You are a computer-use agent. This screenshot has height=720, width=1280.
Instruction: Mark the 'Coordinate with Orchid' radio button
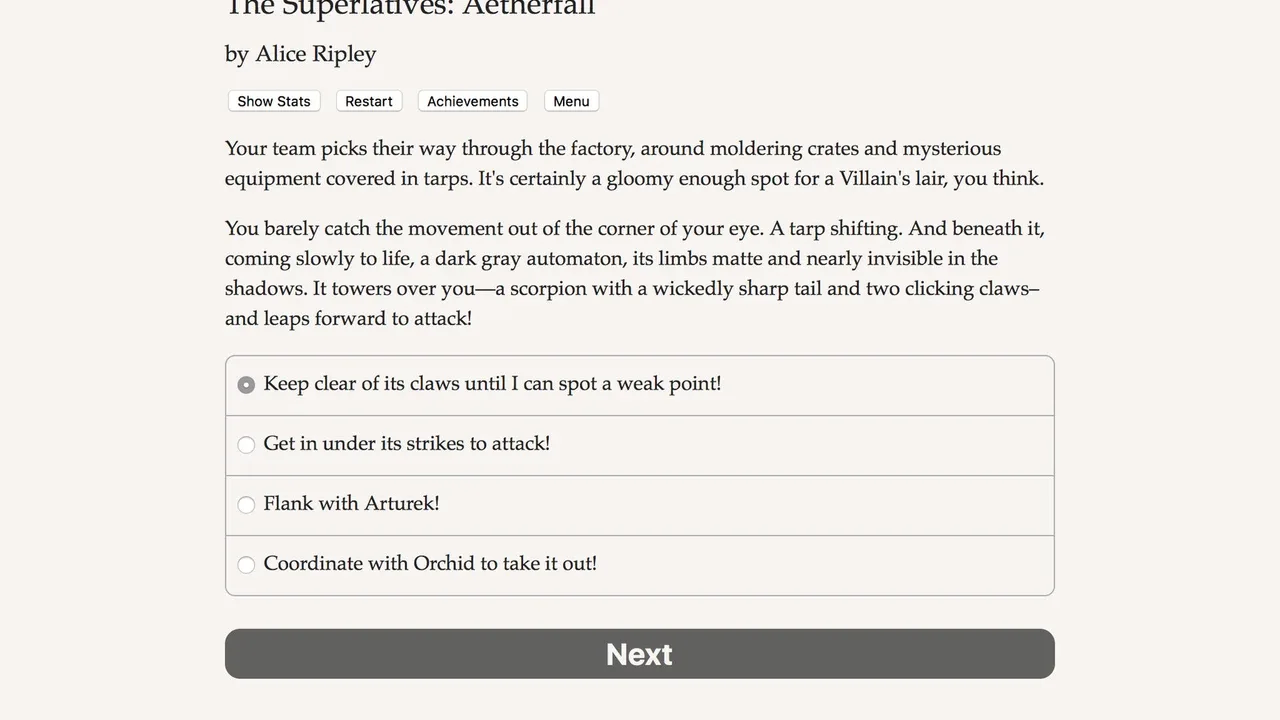(246, 565)
